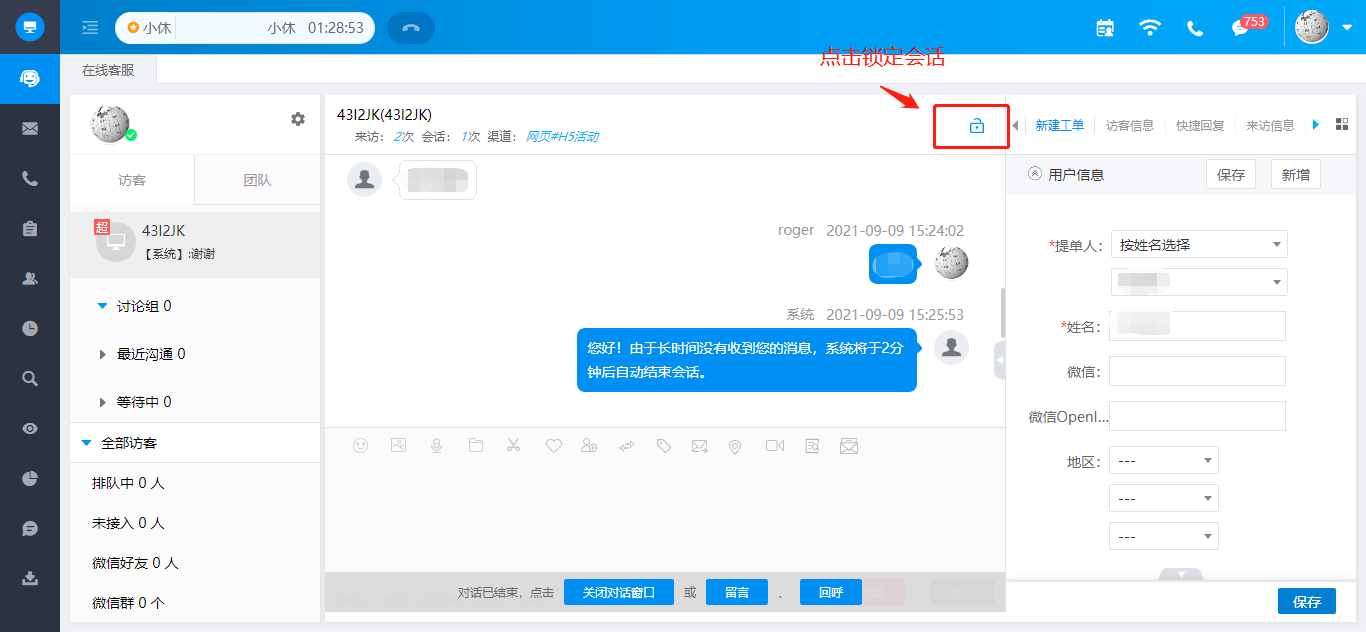
Task: Click 保存 button beside 用户信息
Action: click(1231, 175)
